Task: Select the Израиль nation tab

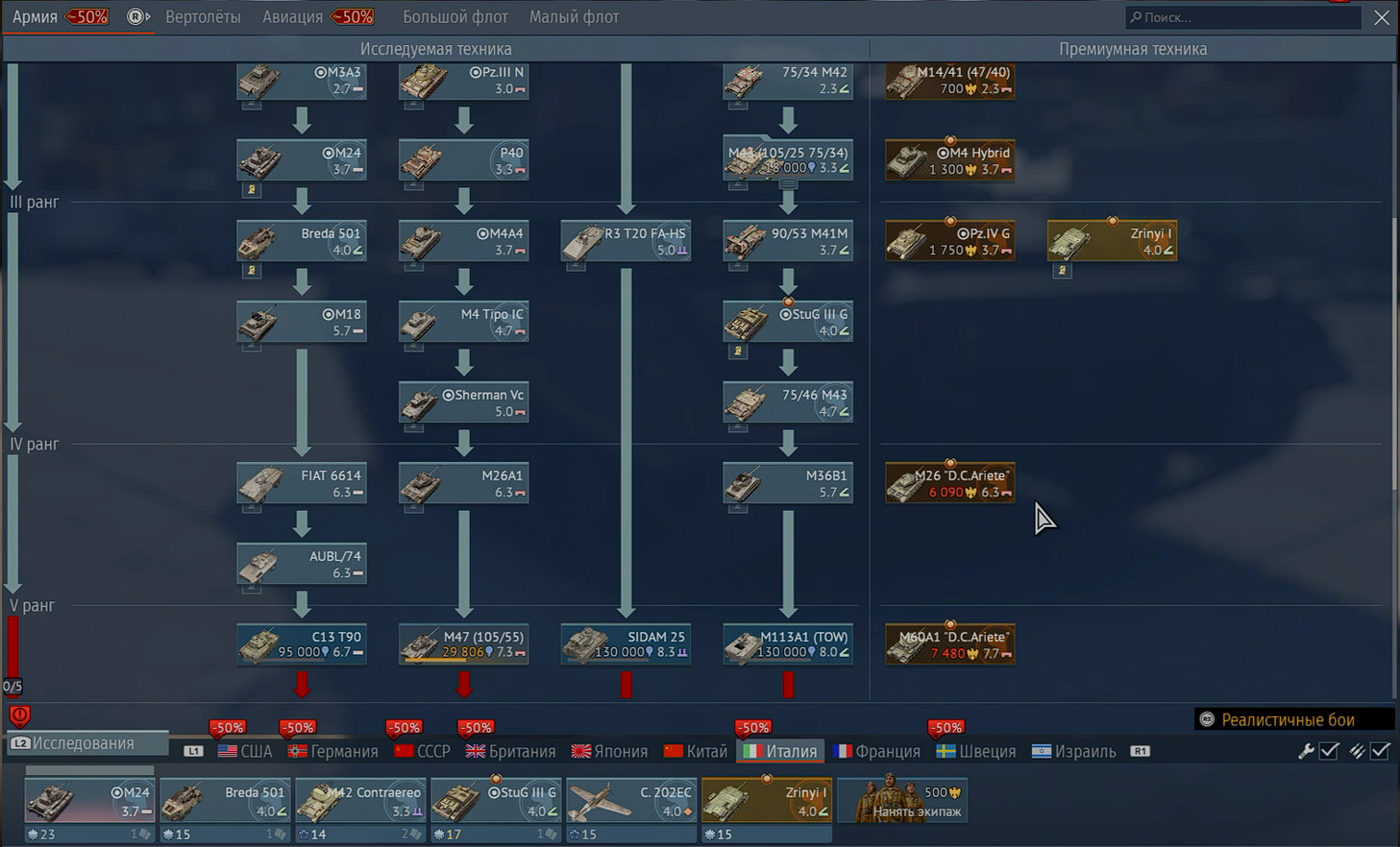Action: (1074, 751)
